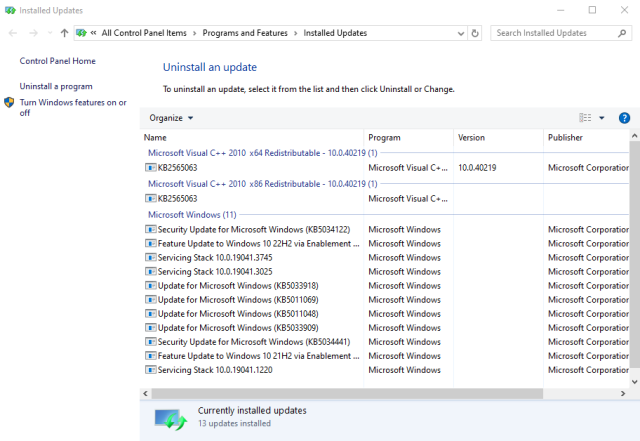Collapse the Visual C++ 2010 x86 Redistributable group
Screen dimensions: 640x441
[x=262, y=184]
